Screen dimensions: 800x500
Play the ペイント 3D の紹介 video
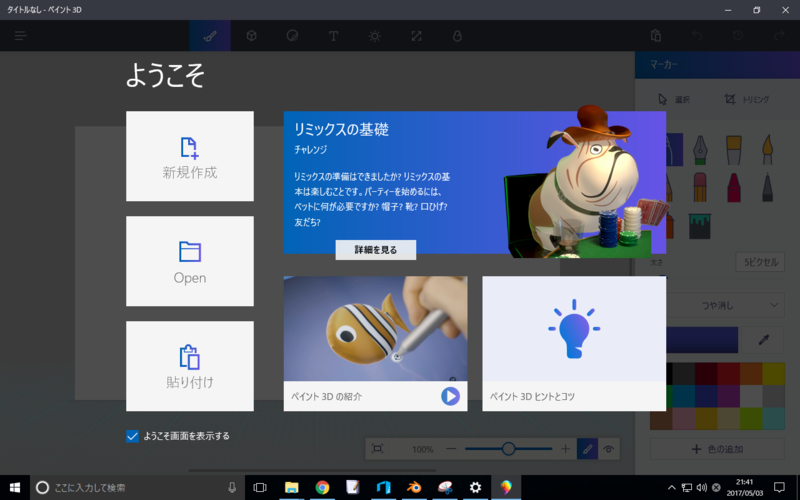(x=450, y=396)
